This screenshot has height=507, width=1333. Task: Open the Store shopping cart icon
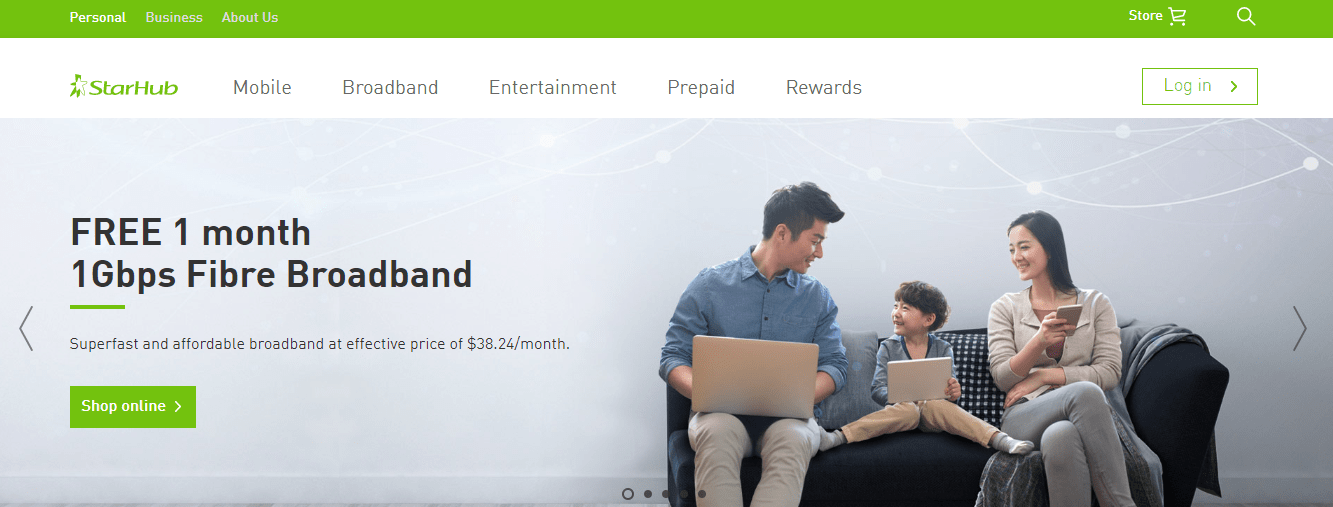click(1177, 17)
